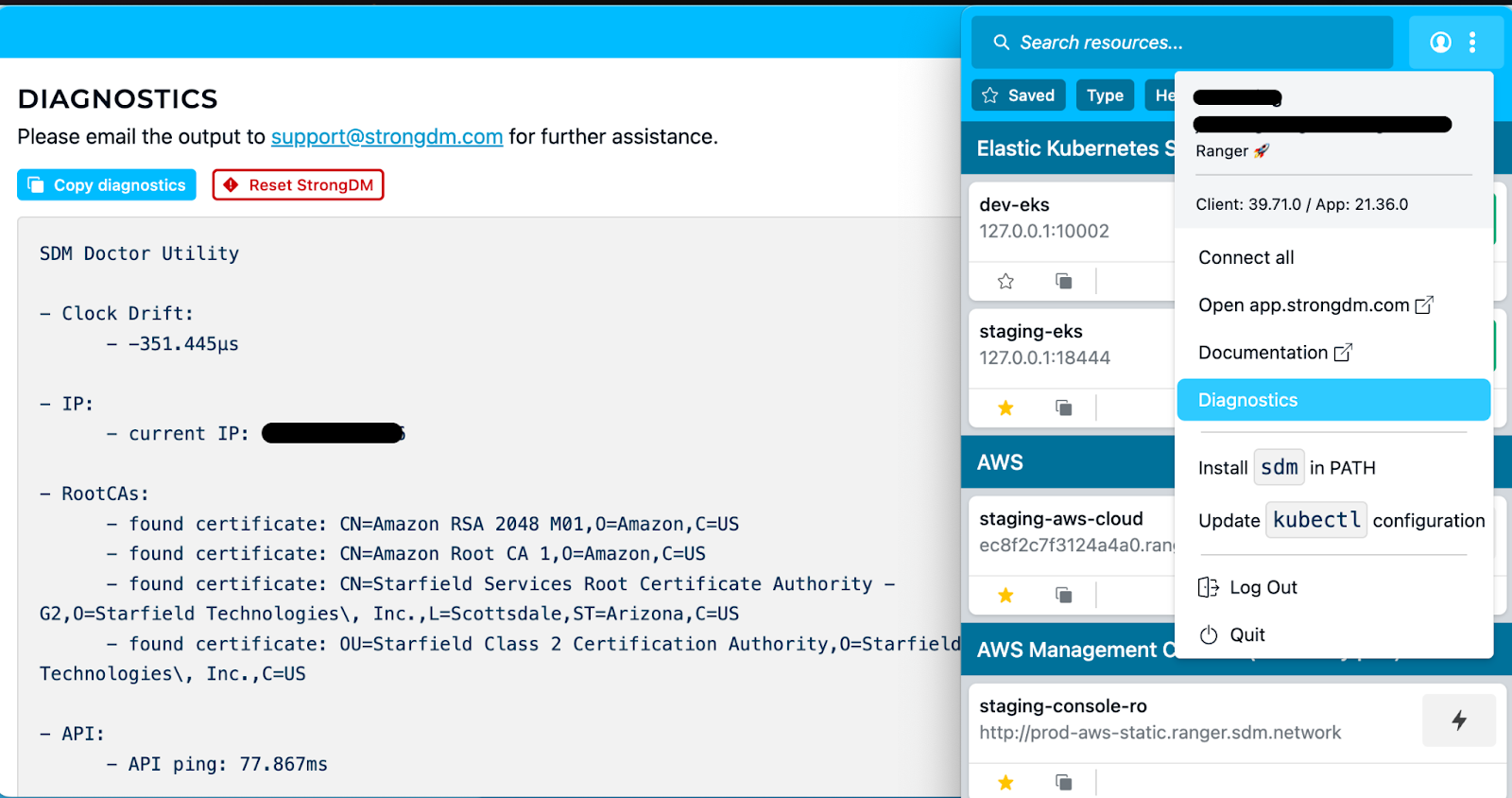Click the Amazon Root CA 1 certificate line
Image resolution: width=1512 pixels, height=798 pixels.
point(405,554)
